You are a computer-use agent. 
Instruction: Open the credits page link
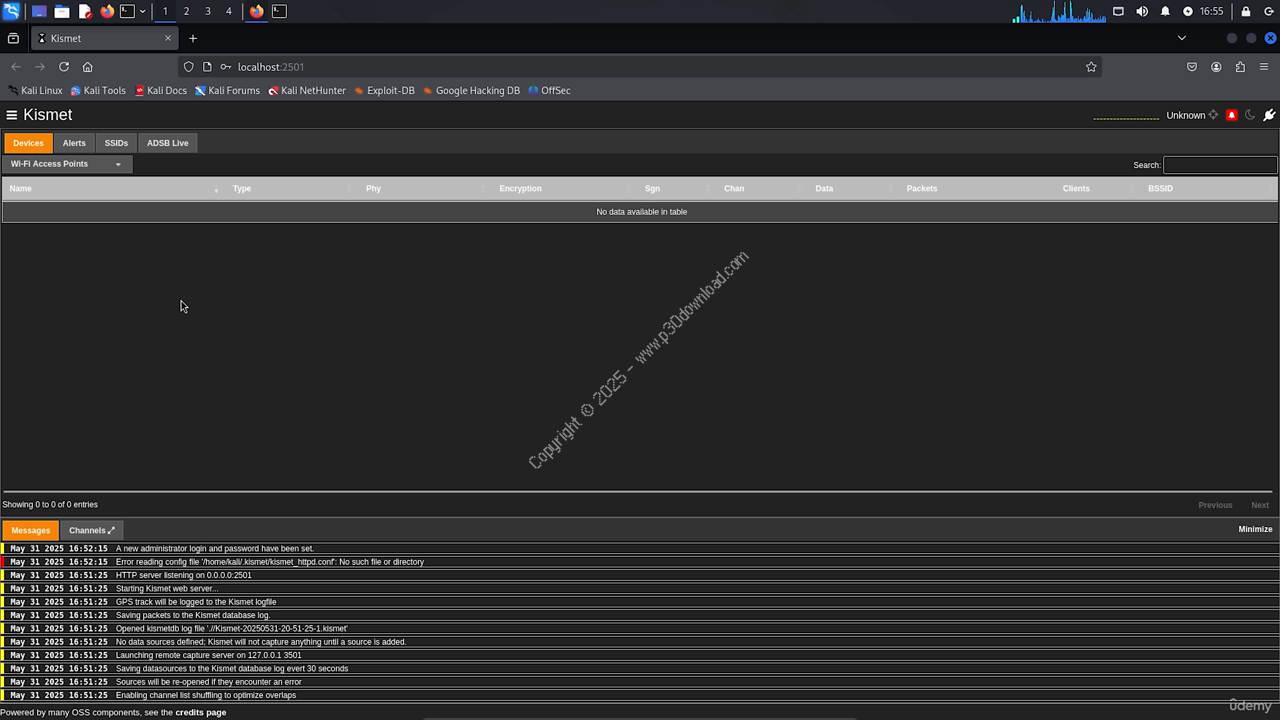pos(200,713)
